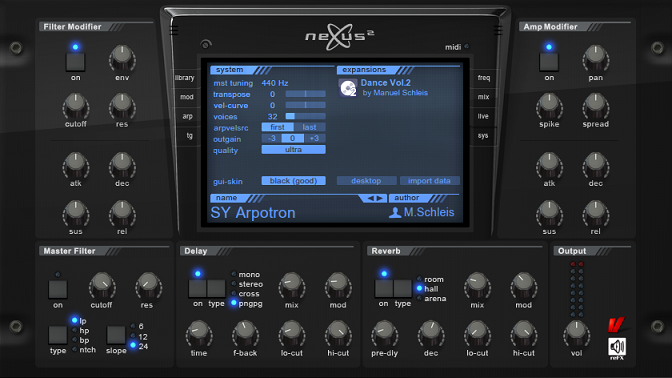Toggle the Delay on button

point(198,288)
